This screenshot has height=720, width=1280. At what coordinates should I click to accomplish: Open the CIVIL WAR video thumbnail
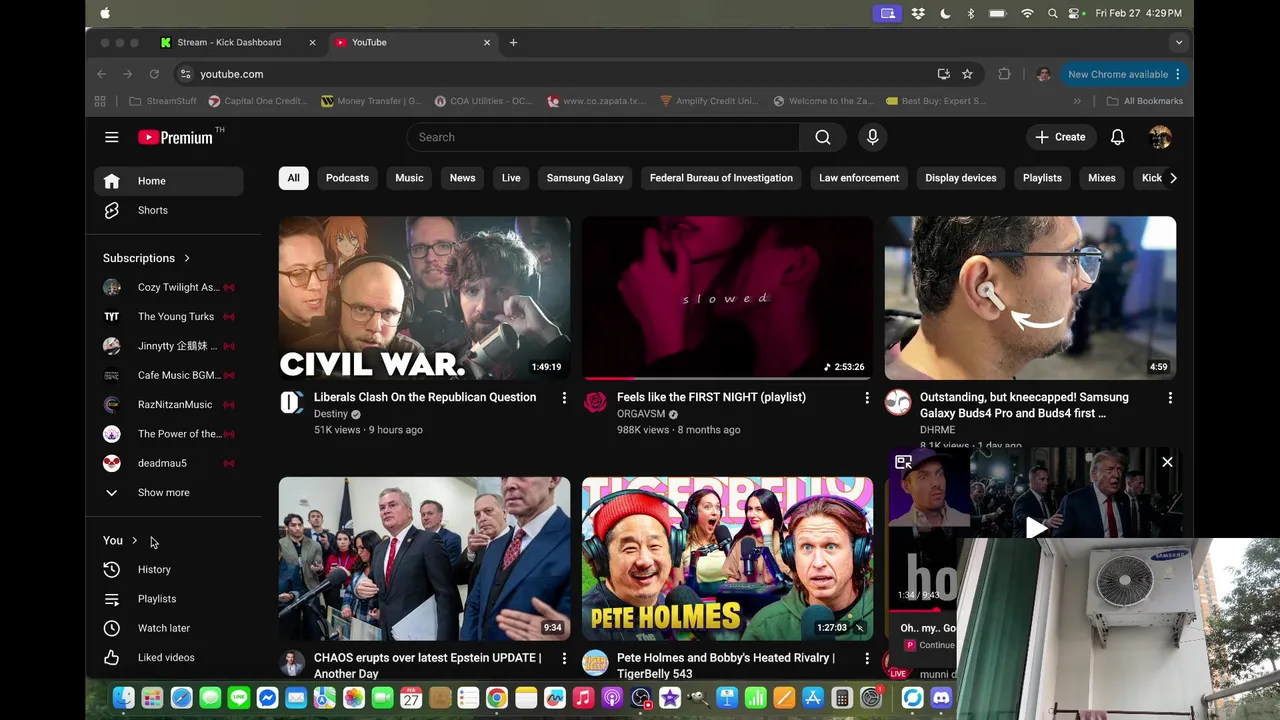point(424,298)
